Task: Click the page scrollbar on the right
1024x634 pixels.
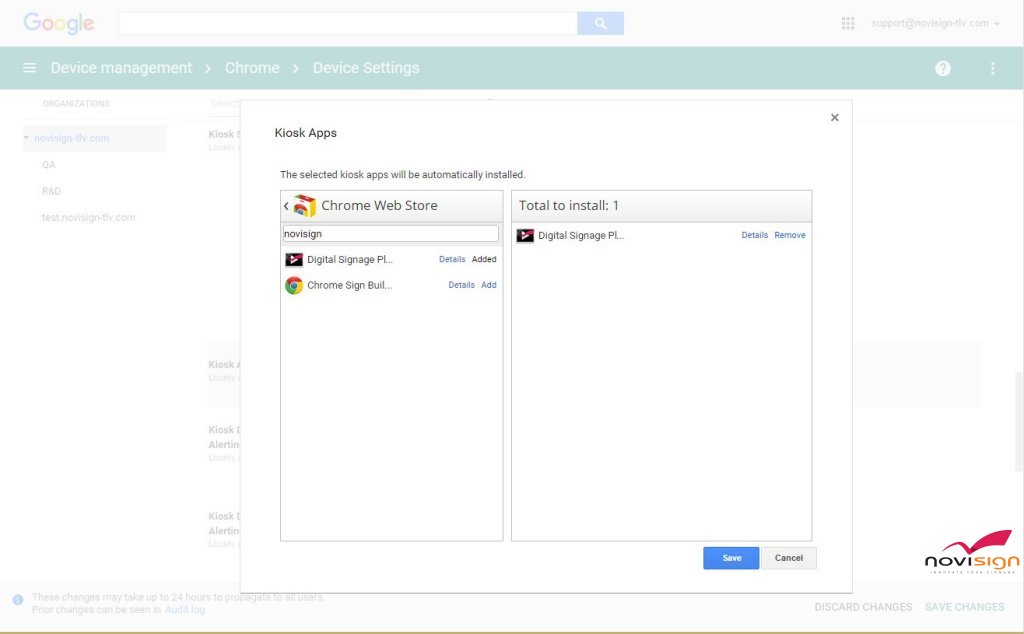Action: (x=1019, y=422)
